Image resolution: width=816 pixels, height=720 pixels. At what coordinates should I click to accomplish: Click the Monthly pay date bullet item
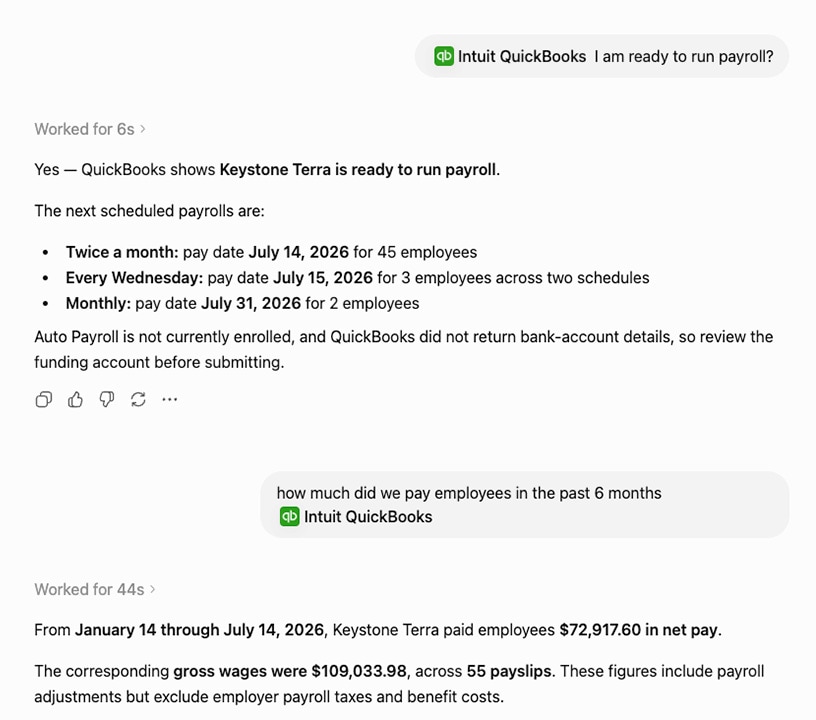(x=243, y=303)
